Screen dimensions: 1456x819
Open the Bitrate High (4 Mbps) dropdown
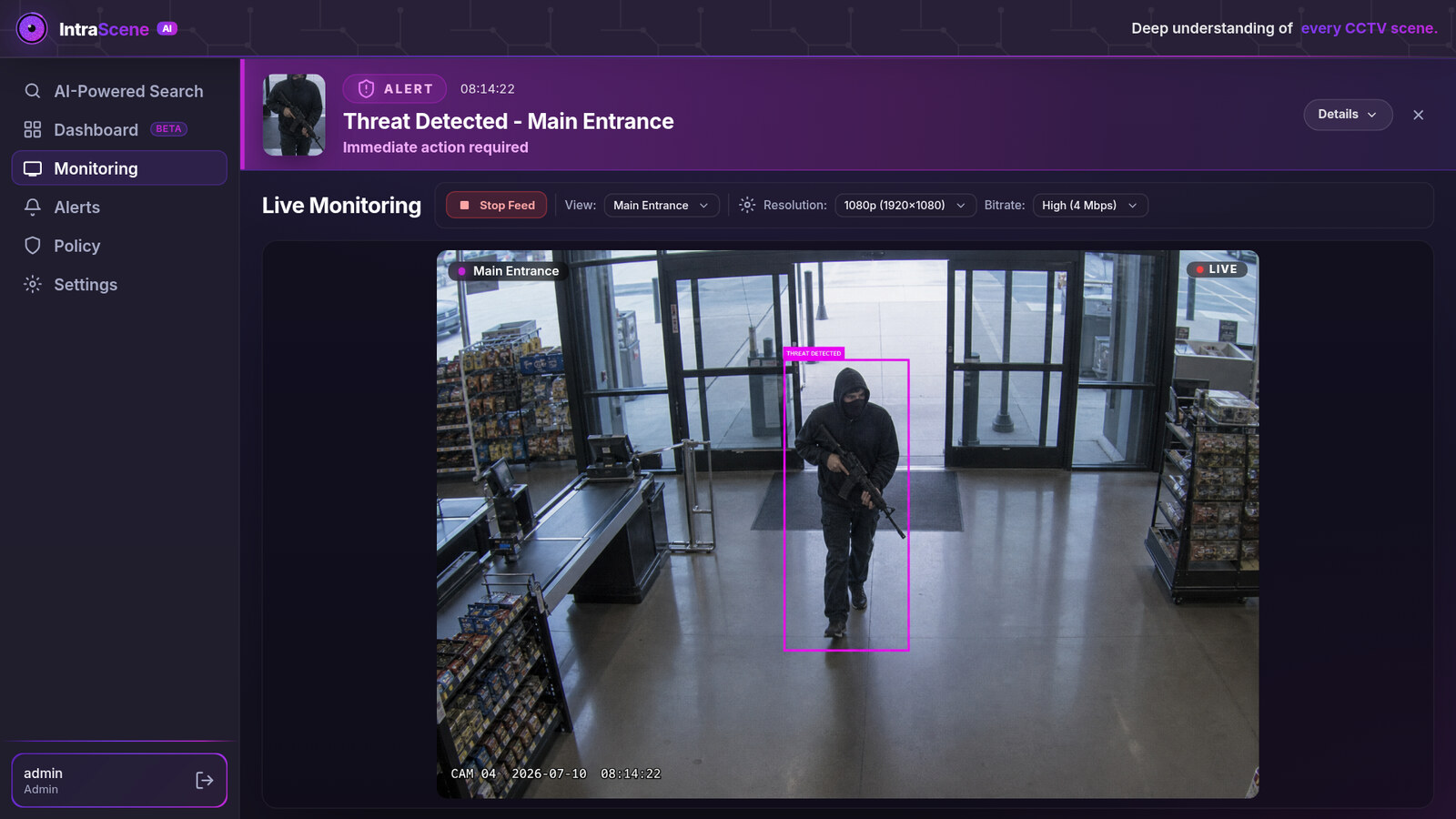point(1090,206)
